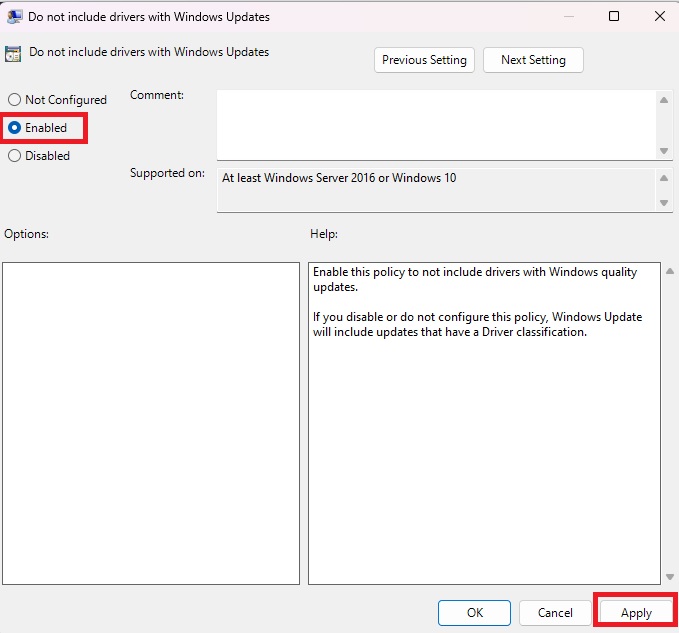Click the Help pane scroll down arrow
Screen dimensions: 679x633
[669, 577]
